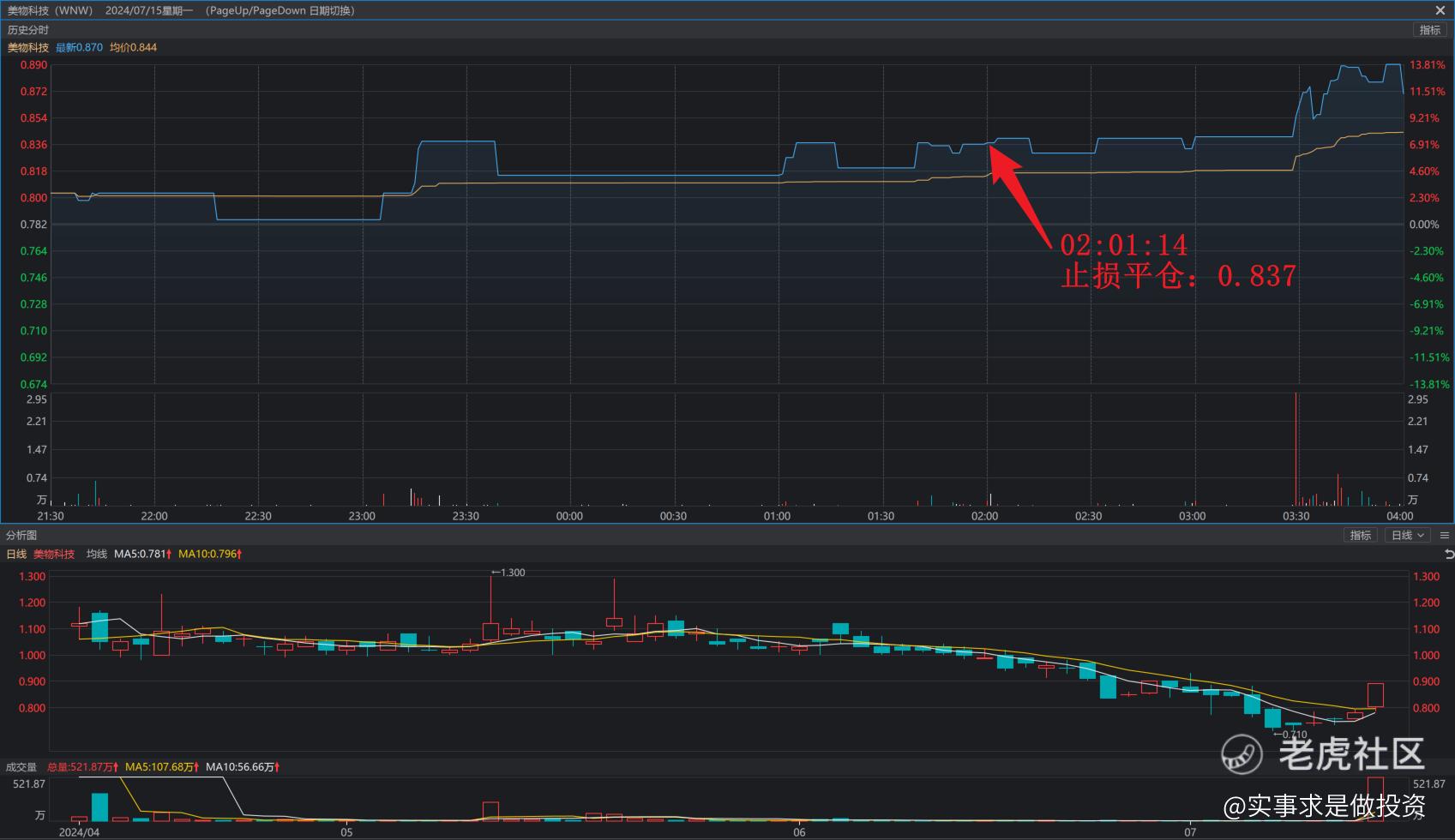Click the 07 month marker on daily chart

tap(1190, 832)
